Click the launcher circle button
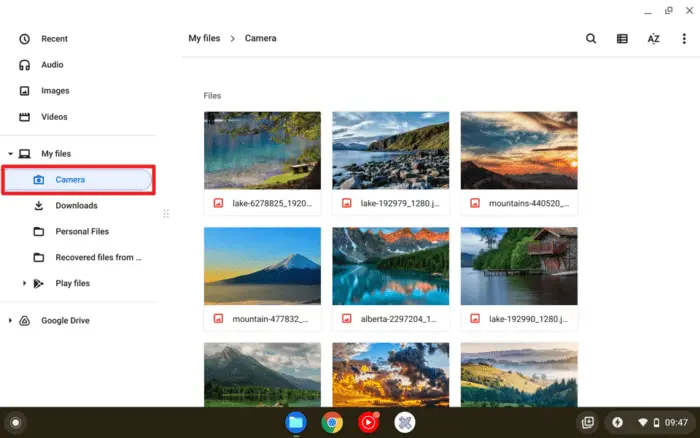 [16, 422]
